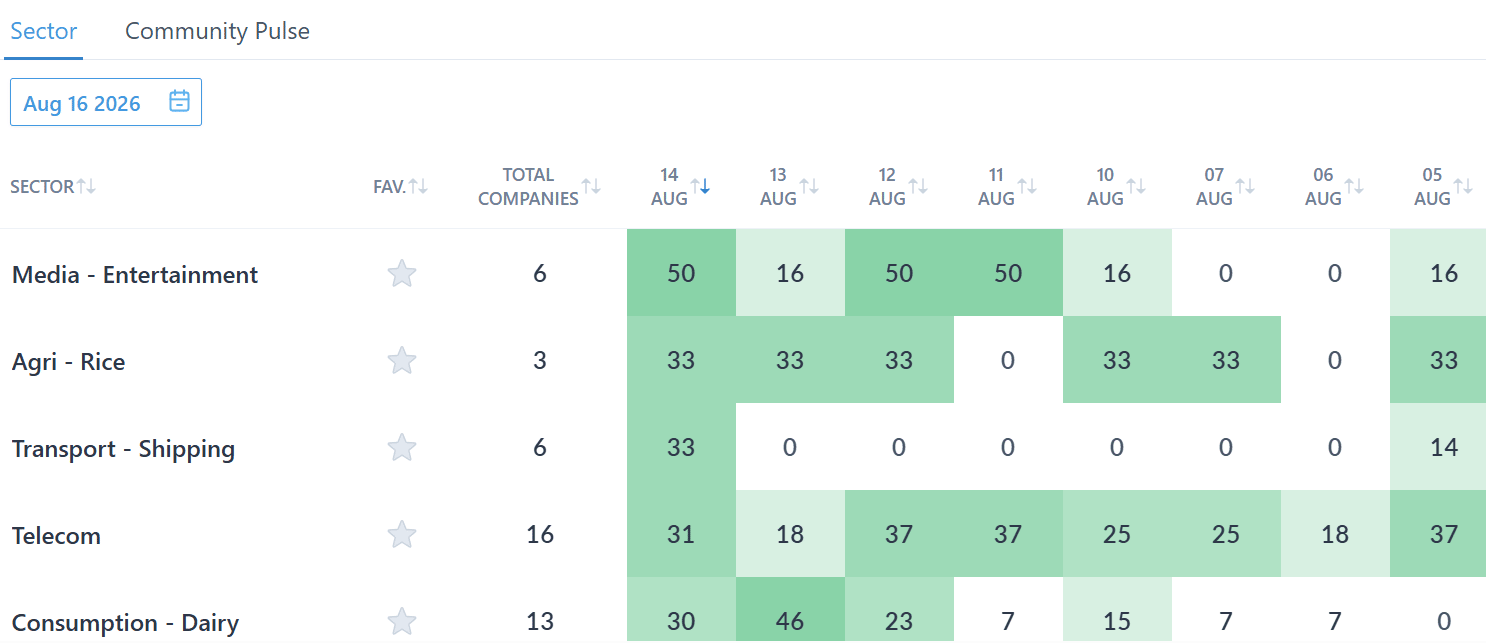Sort by the 07 AUG column

1245,186
